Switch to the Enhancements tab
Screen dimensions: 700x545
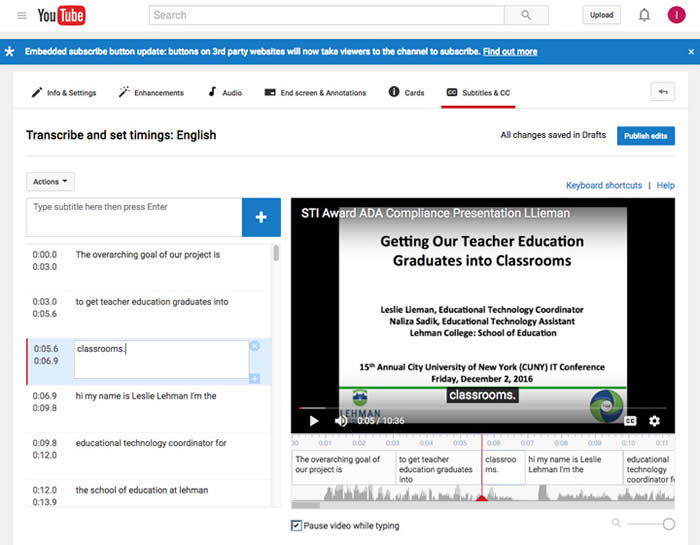point(151,93)
